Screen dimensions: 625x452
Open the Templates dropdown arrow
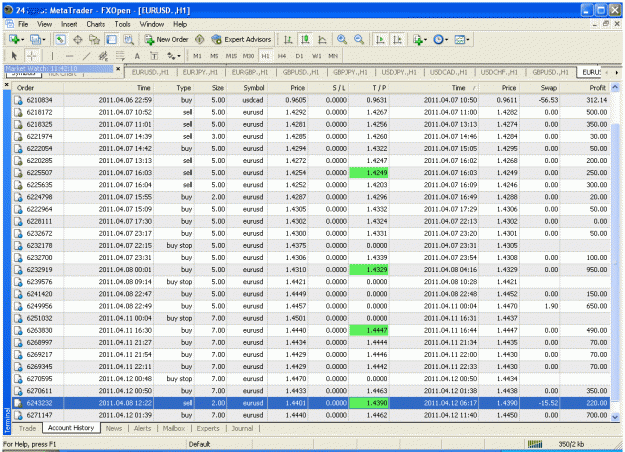tap(468, 39)
